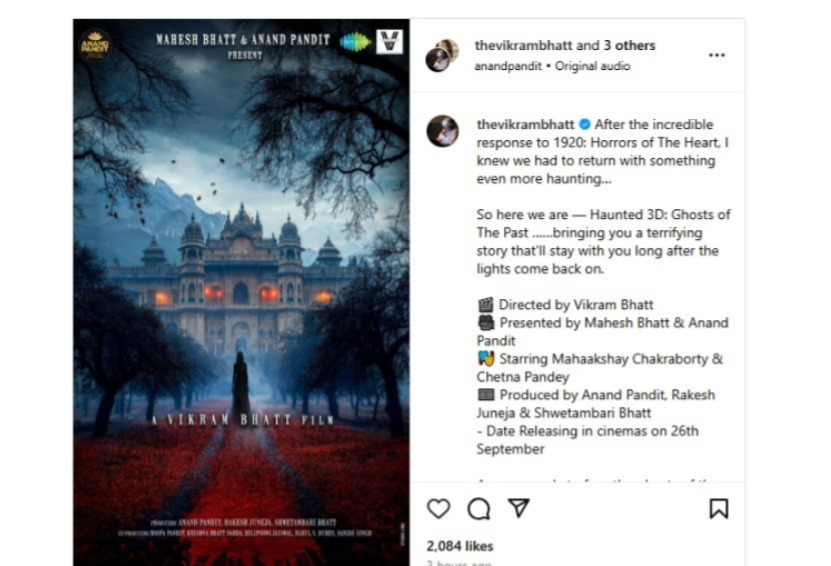
Task: Click the '3 others' collaborators link
Action: click(629, 46)
